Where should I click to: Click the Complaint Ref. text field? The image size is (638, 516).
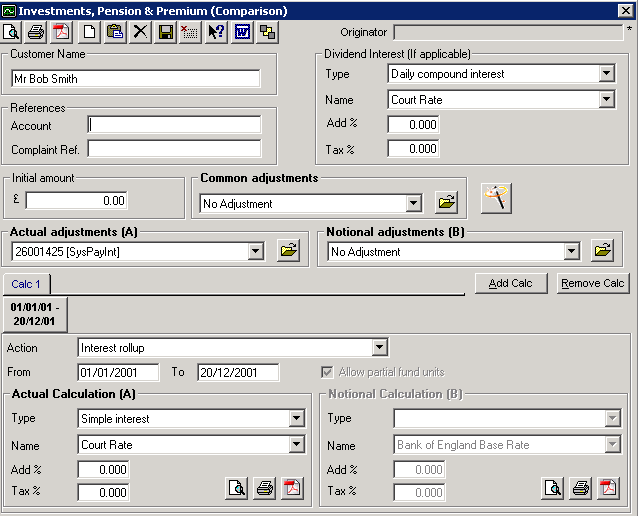coord(174,149)
